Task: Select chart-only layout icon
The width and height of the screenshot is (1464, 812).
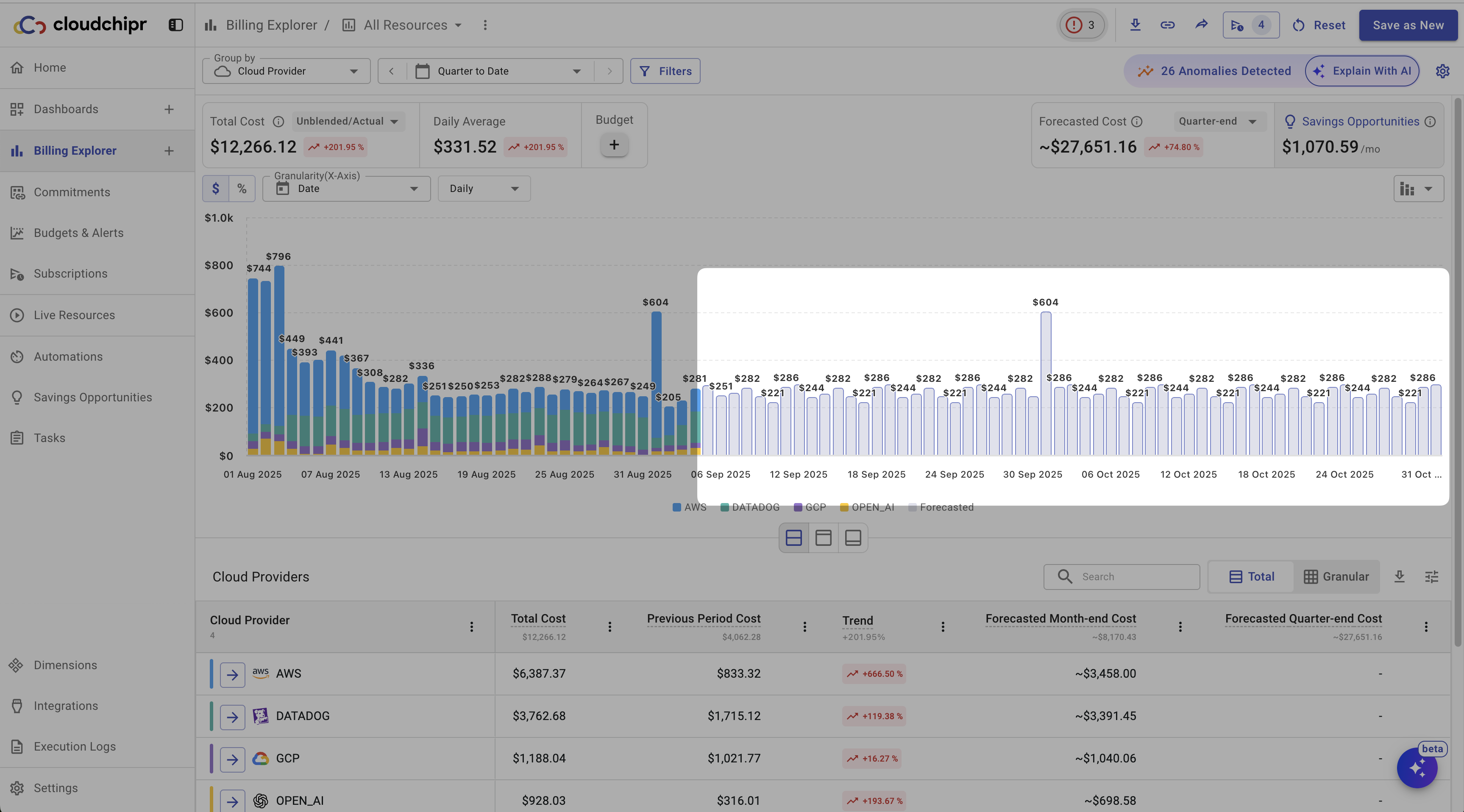Action: (x=823, y=537)
